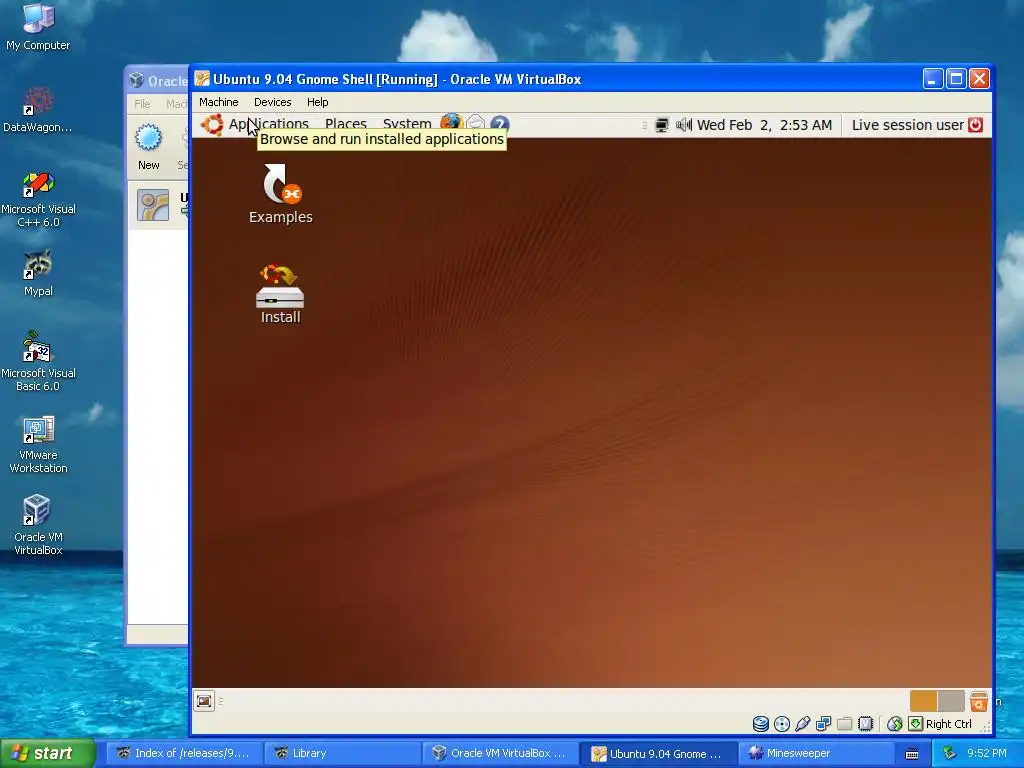
Task: Open the Places menu in Ubuntu
Action: [345, 123]
